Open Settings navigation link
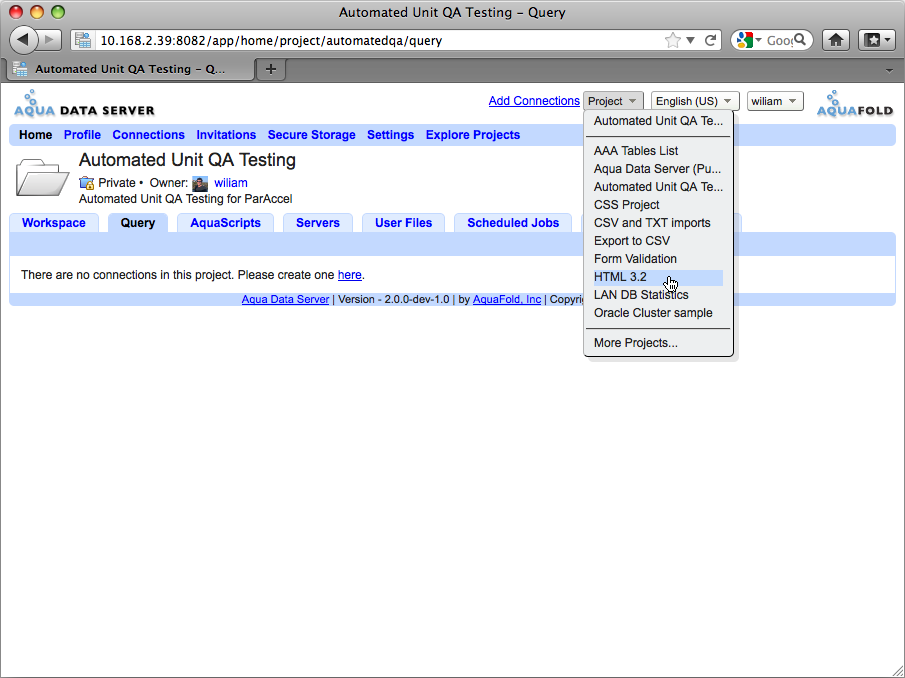 pos(390,135)
